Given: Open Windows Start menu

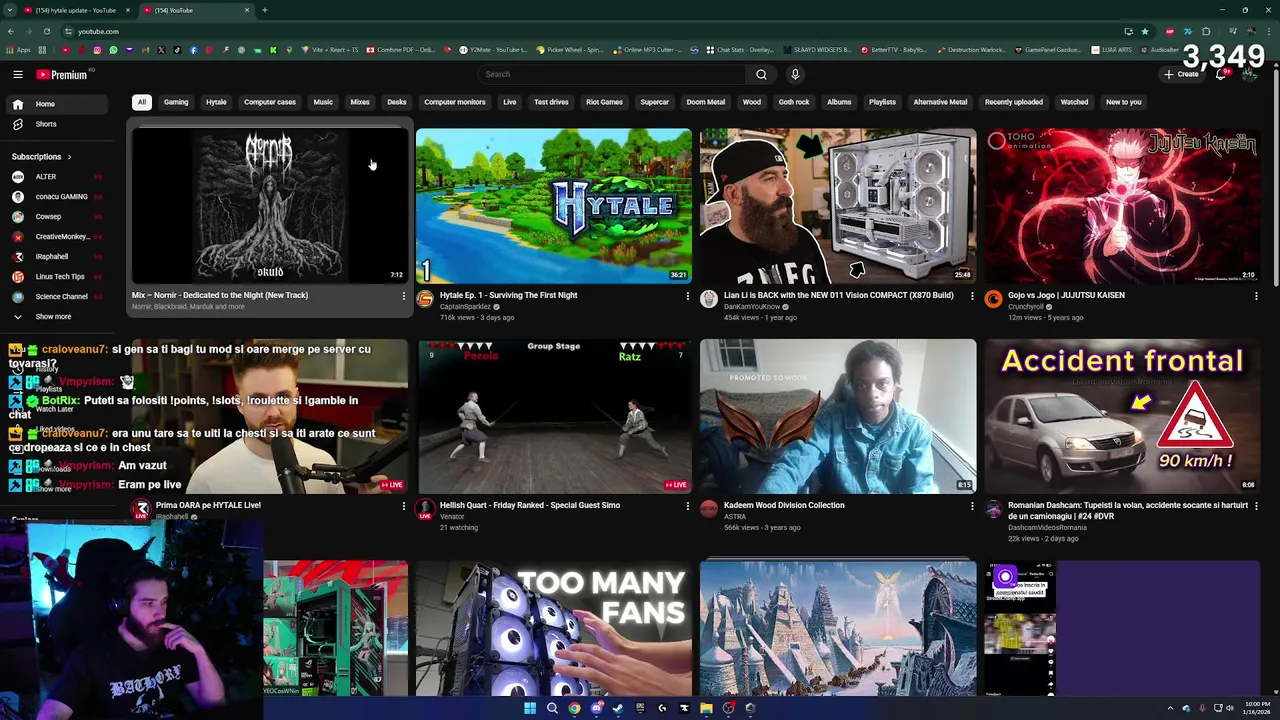Looking at the screenshot, I should point(529,708).
